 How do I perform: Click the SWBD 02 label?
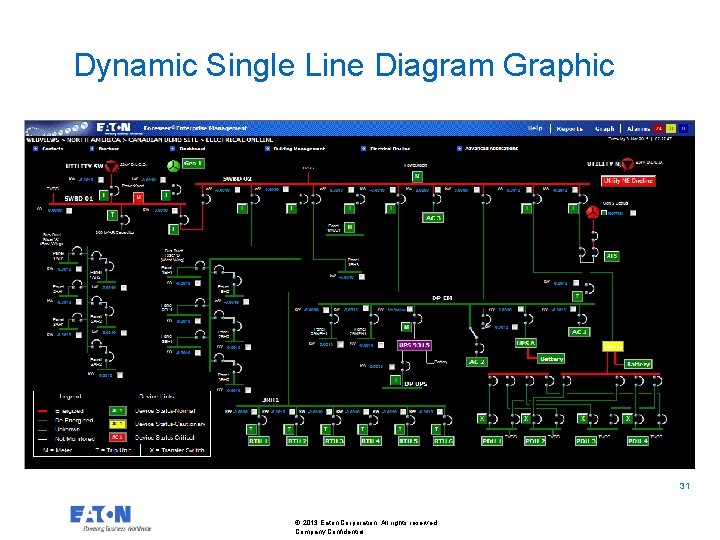pos(237,179)
